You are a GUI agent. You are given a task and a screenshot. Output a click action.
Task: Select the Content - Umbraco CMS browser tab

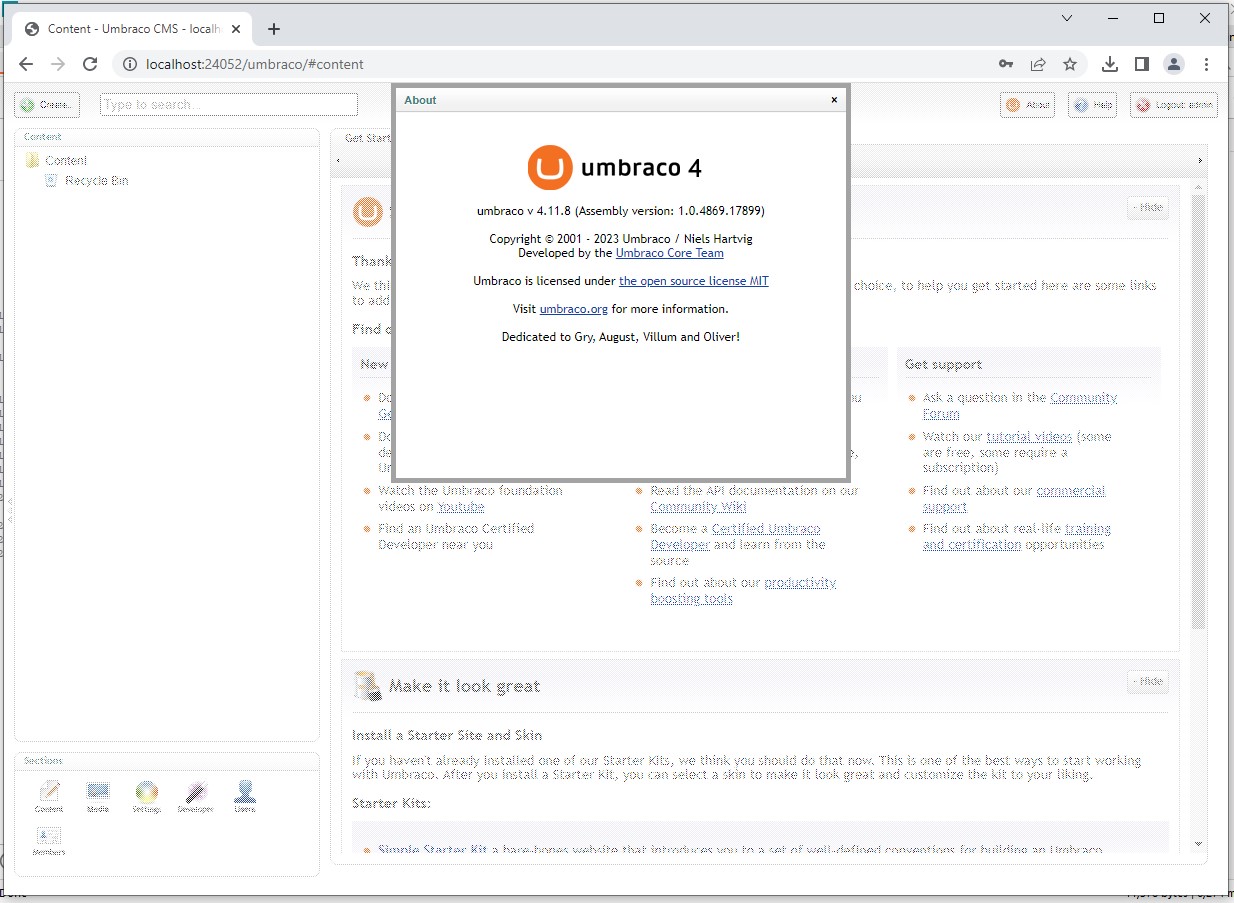pos(134,29)
